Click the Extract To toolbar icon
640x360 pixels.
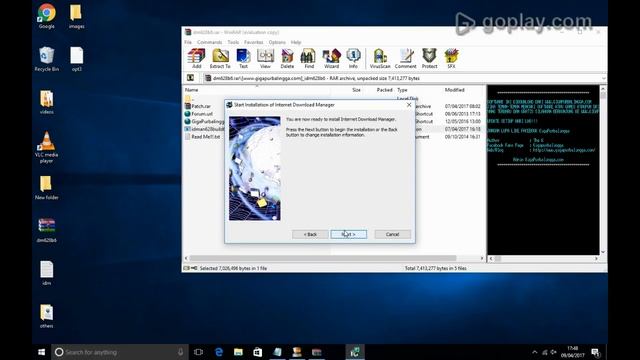(x=220, y=58)
